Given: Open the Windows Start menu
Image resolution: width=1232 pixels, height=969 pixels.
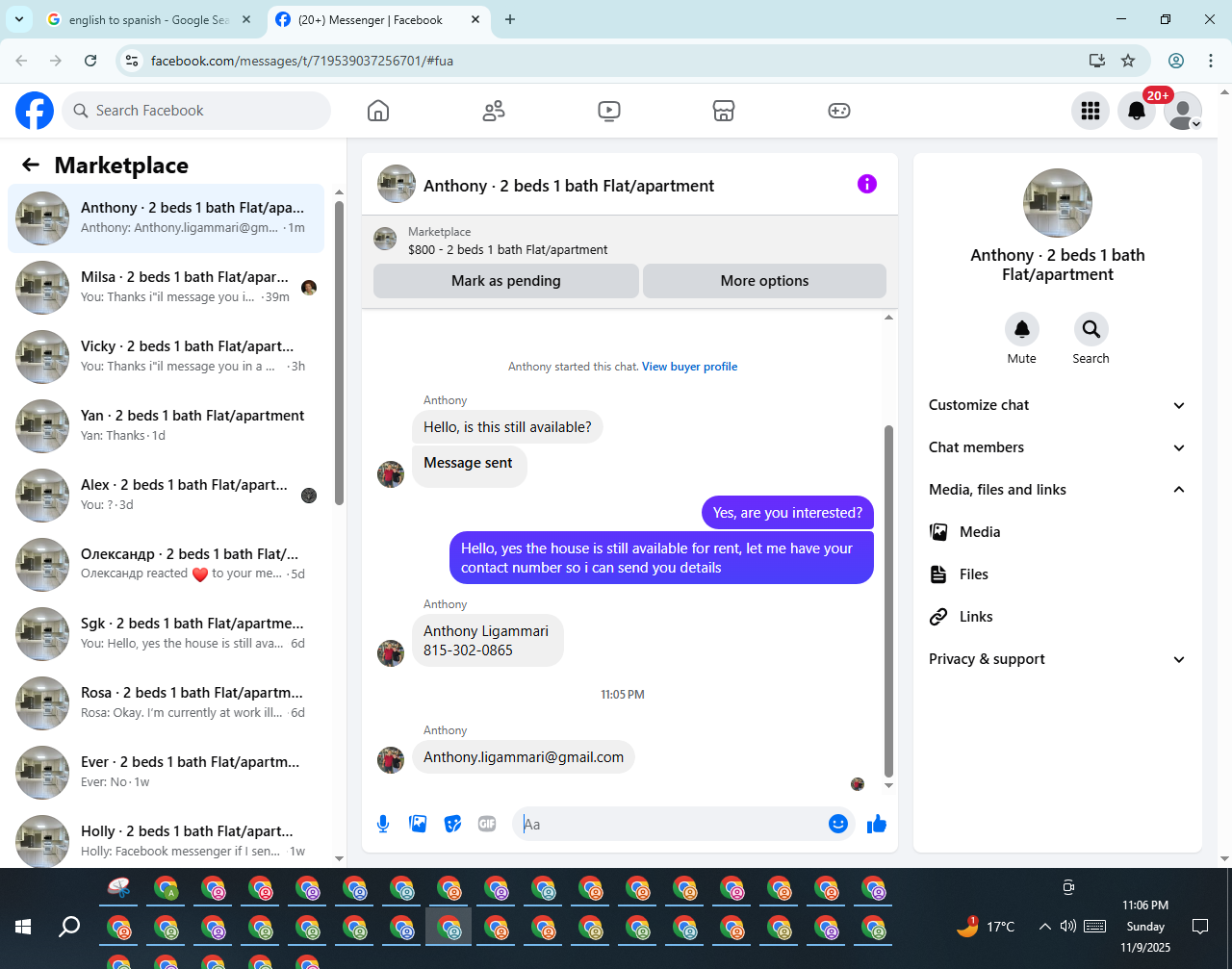Looking at the screenshot, I should click(23, 927).
